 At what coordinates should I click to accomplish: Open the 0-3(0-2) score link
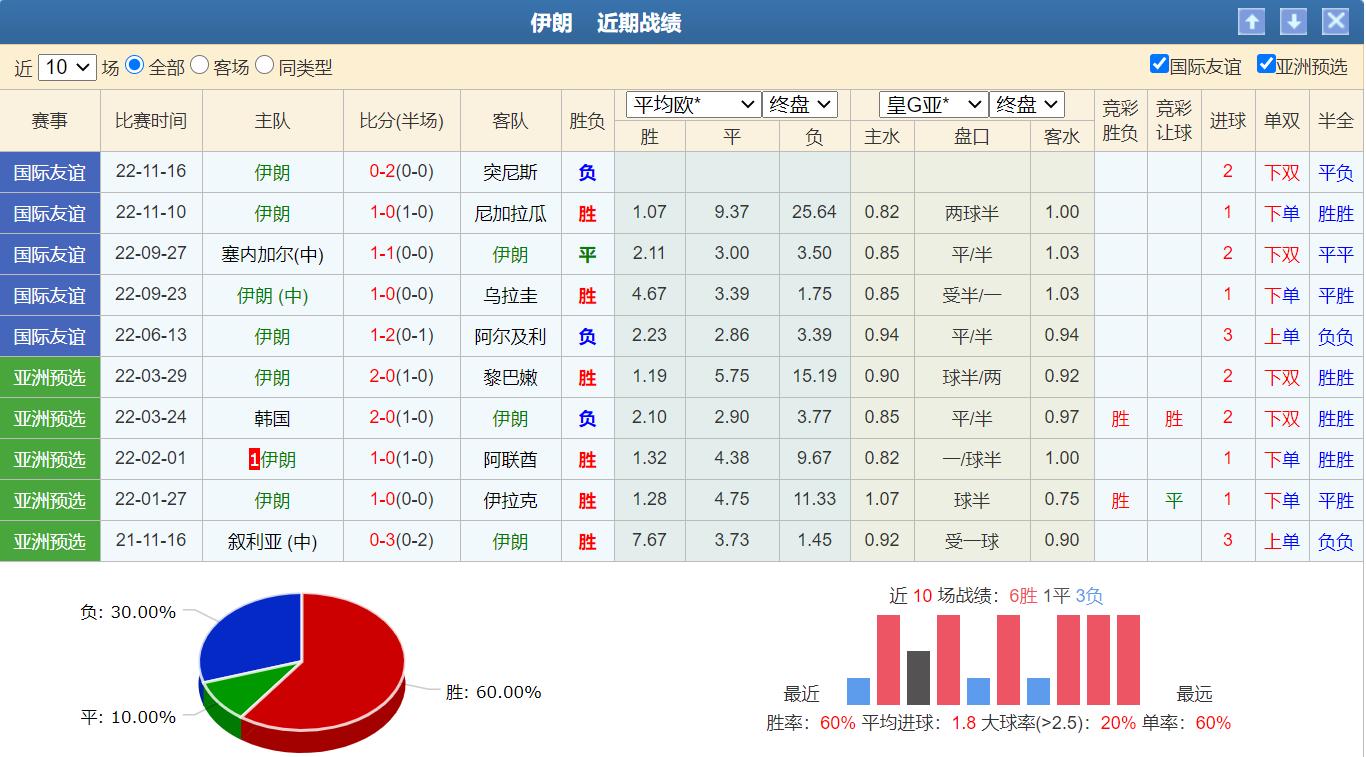pyautogui.click(x=402, y=540)
